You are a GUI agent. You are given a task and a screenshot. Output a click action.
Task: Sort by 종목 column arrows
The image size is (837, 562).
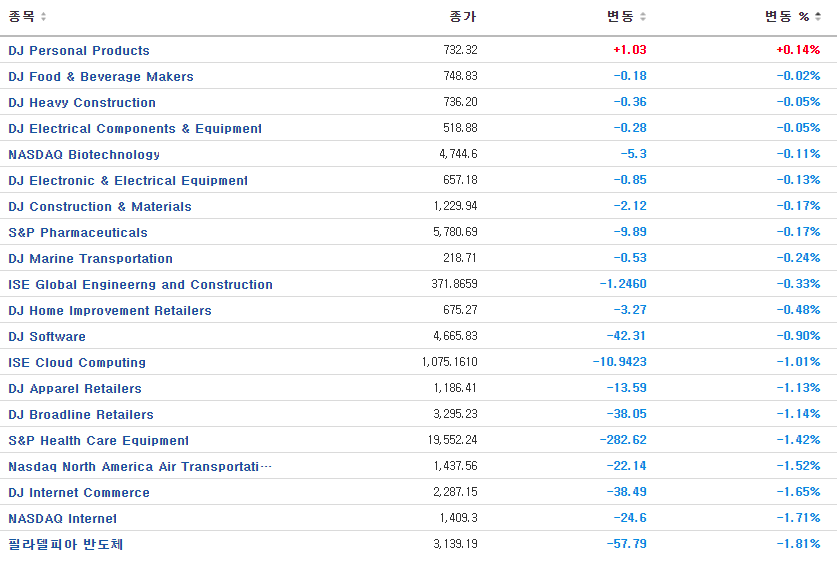tap(43, 17)
